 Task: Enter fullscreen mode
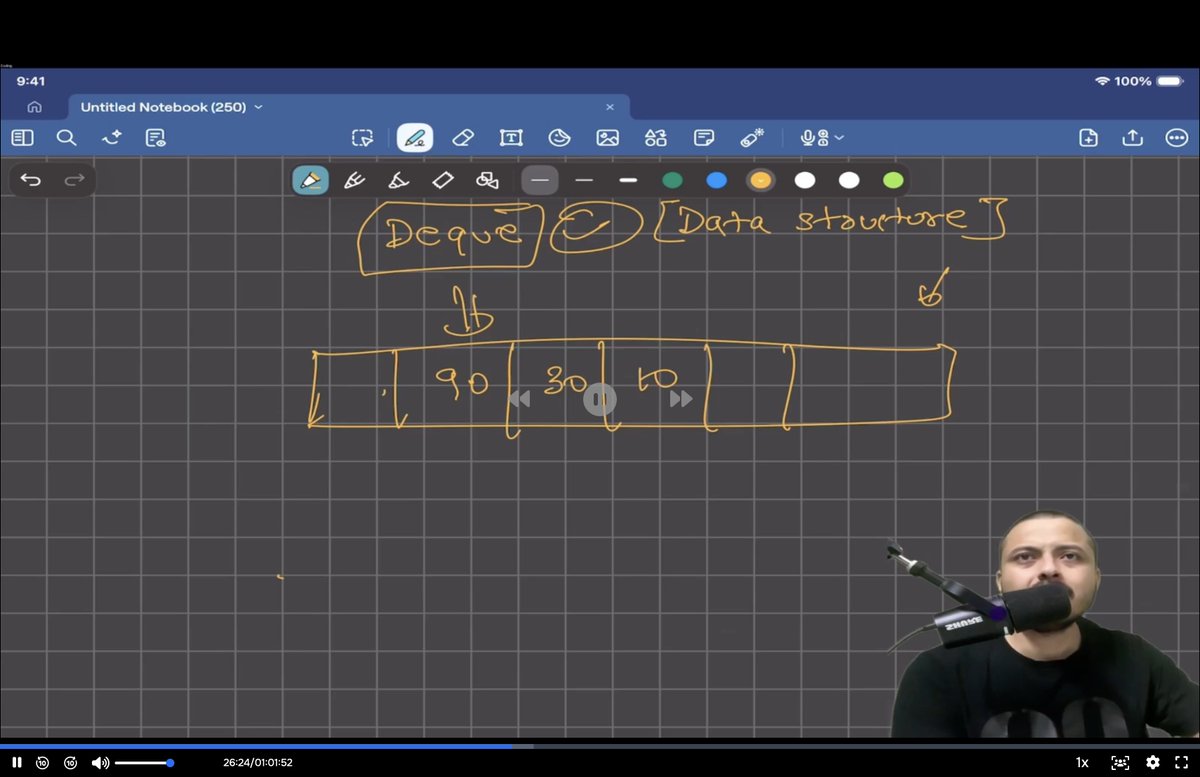click(x=1181, y=762)
